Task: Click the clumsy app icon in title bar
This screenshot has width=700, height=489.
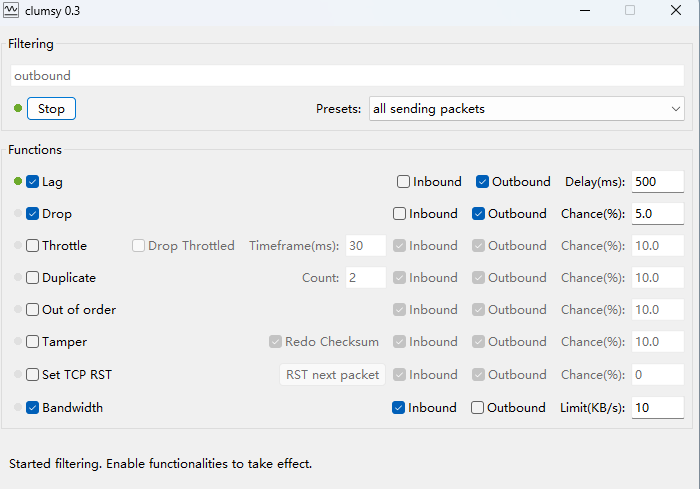Action: click(11, 10)
